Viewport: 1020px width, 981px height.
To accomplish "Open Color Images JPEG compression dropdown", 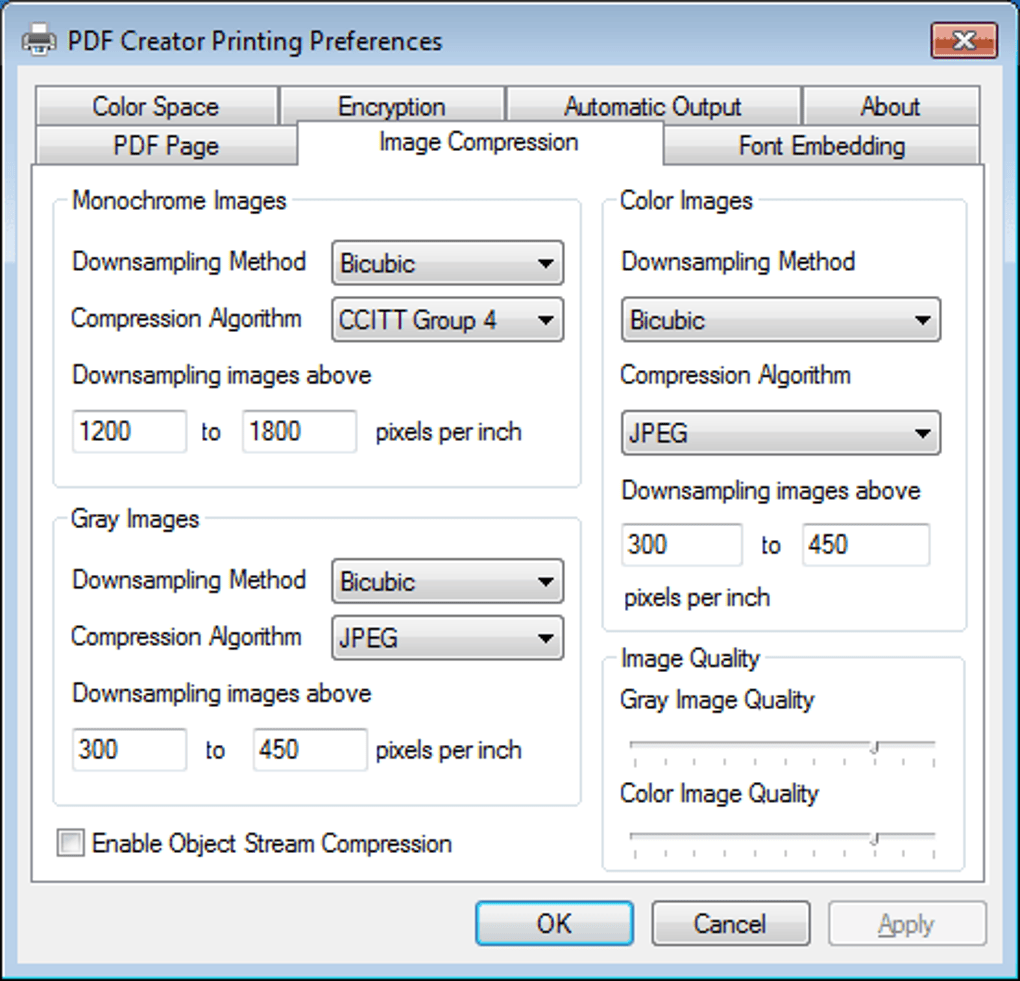I will click(780, 435).
